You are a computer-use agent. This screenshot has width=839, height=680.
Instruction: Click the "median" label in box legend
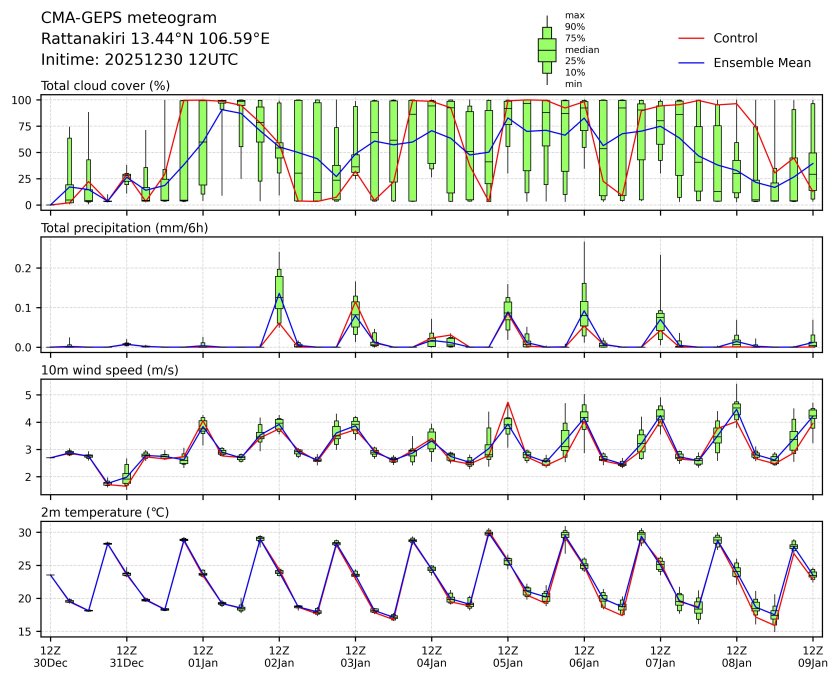click(x=582, y=49)
